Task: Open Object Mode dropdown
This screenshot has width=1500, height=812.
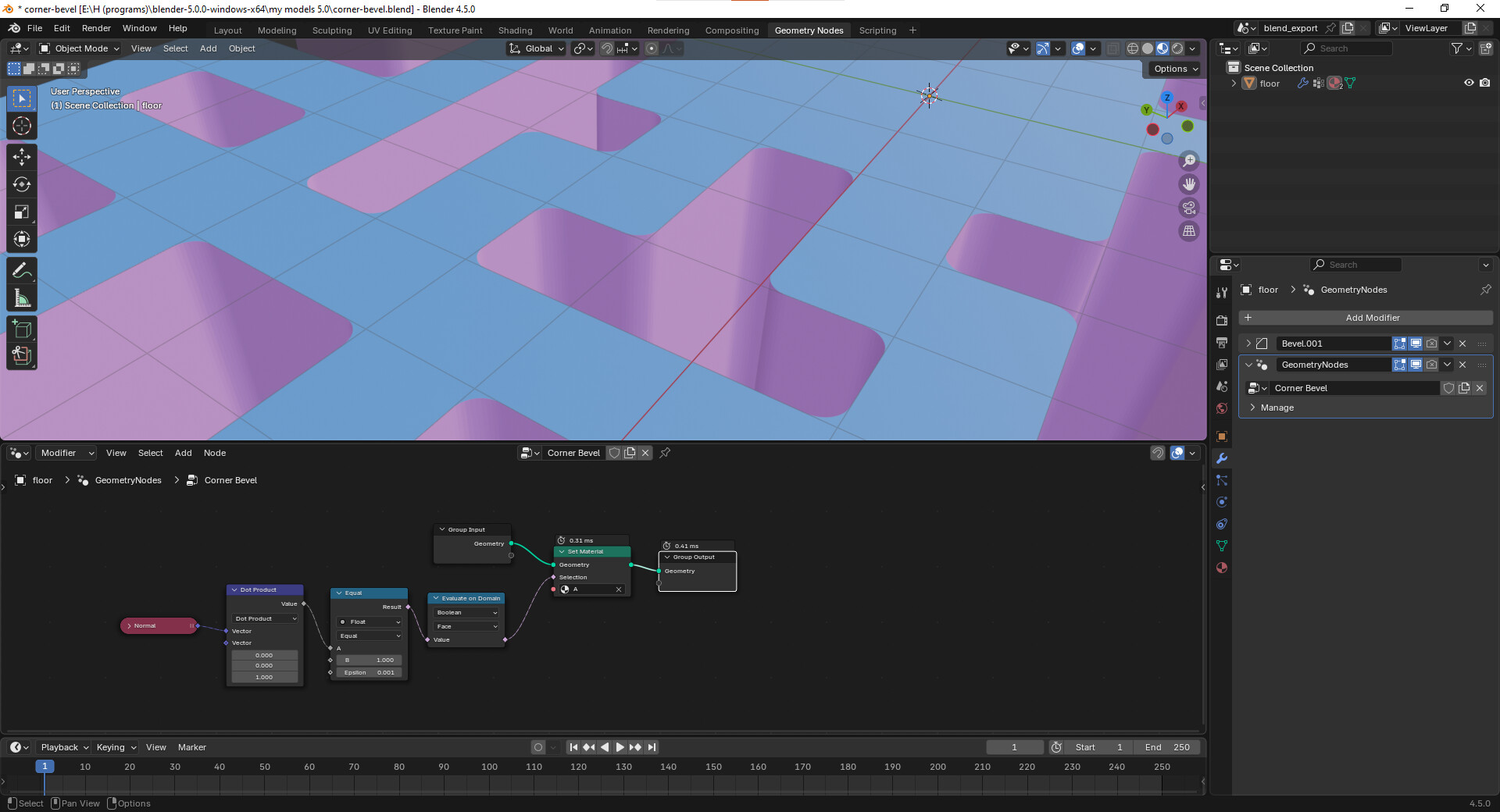Action: 80,48
